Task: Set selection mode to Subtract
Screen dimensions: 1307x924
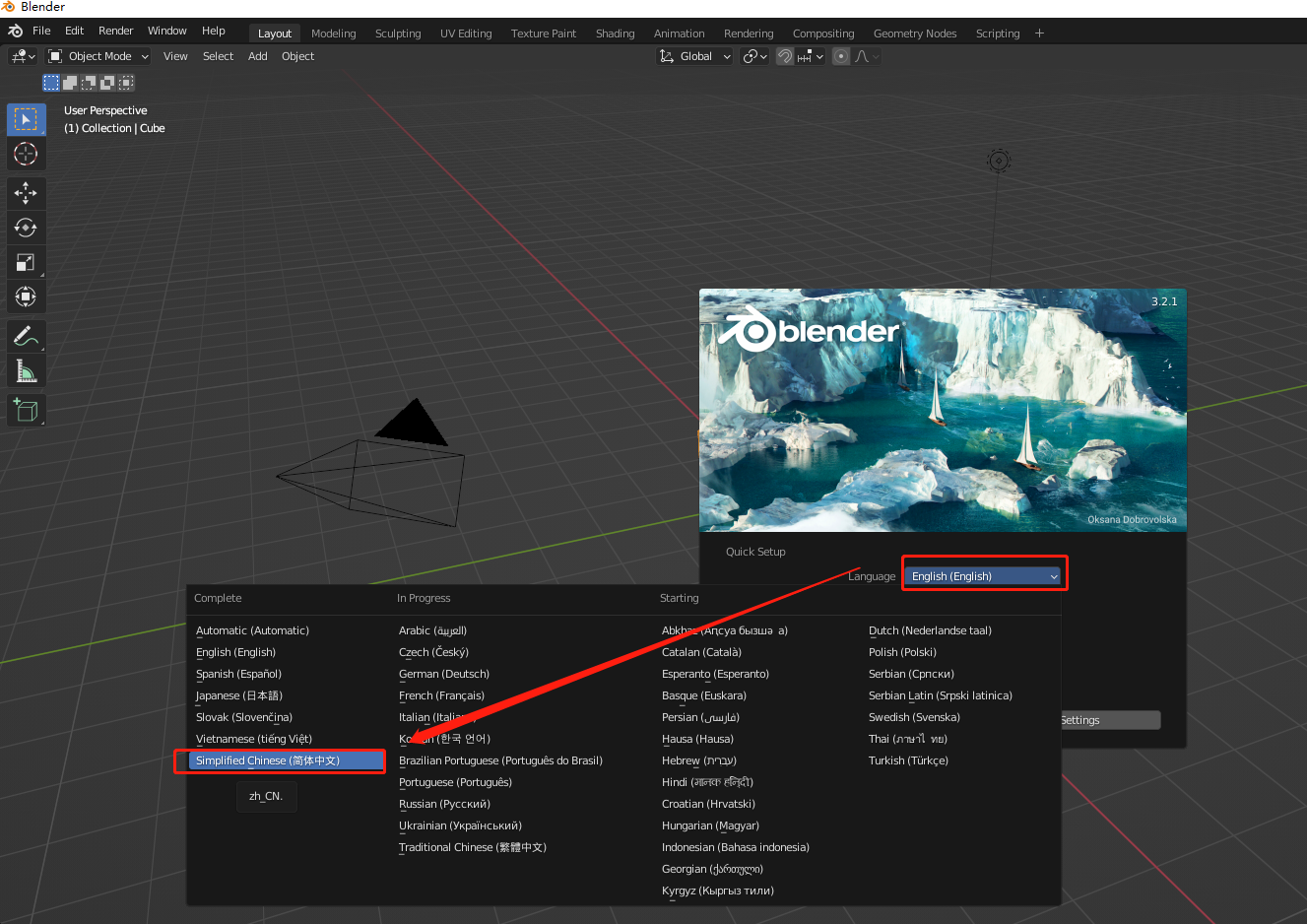Action: coord(89,83)
